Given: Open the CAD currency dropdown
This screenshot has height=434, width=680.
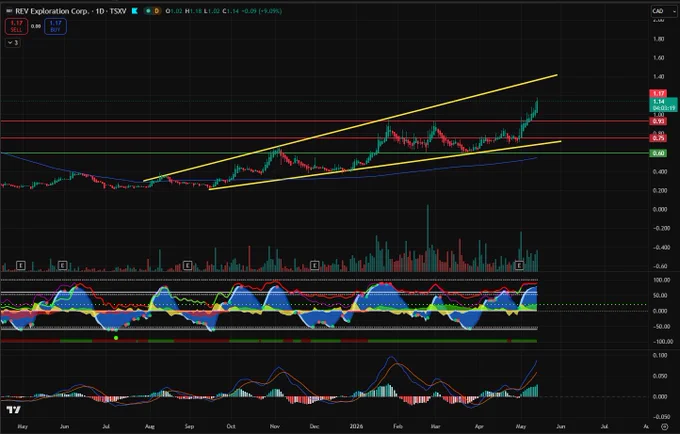Looking at the screenshot, I should click(x=663, y=11).
